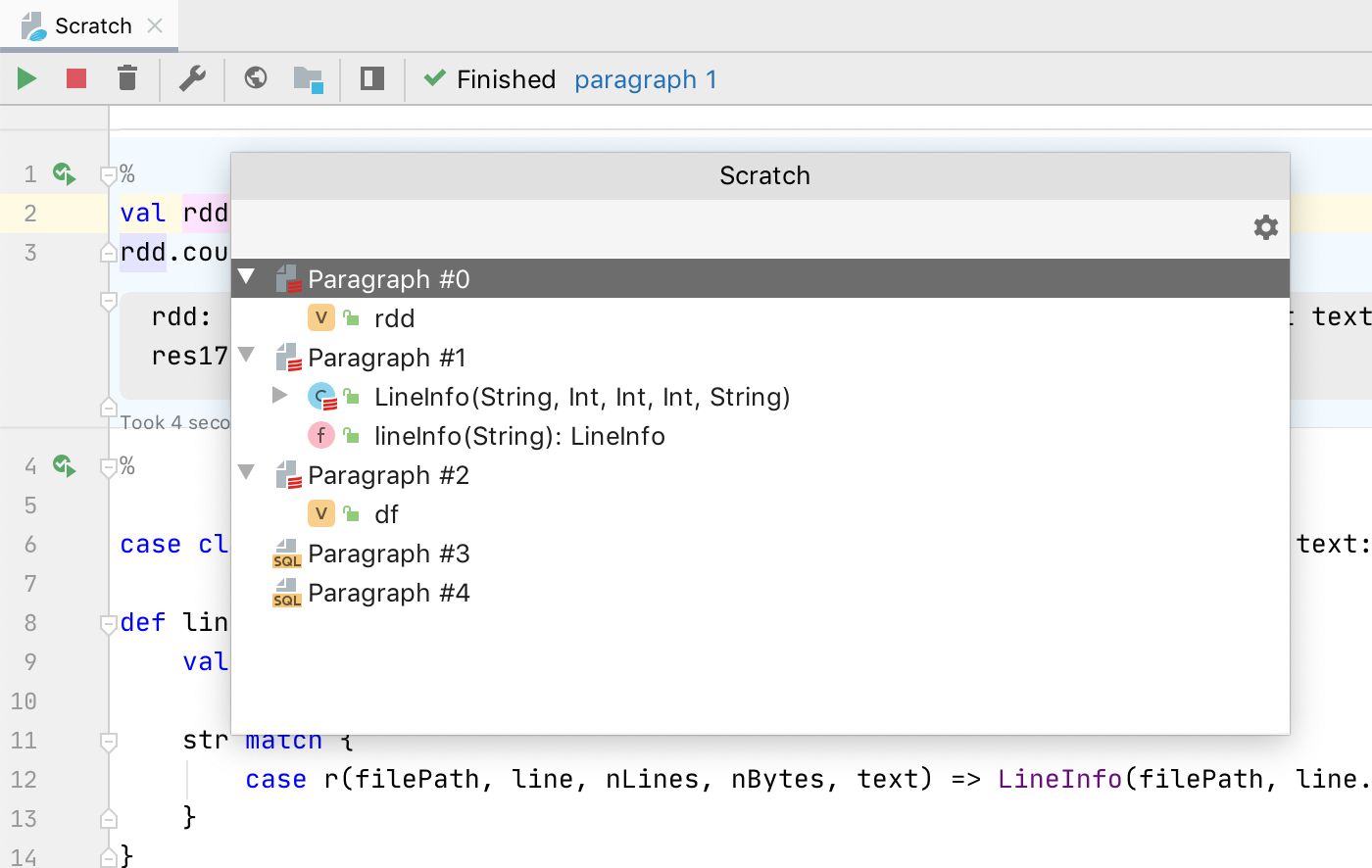
Task: Click the variable V icon next to df
Action: (x=321, y=513)
